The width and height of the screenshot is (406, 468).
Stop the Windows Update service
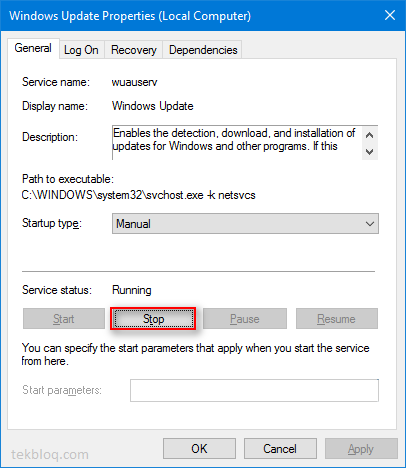point(153,319)
